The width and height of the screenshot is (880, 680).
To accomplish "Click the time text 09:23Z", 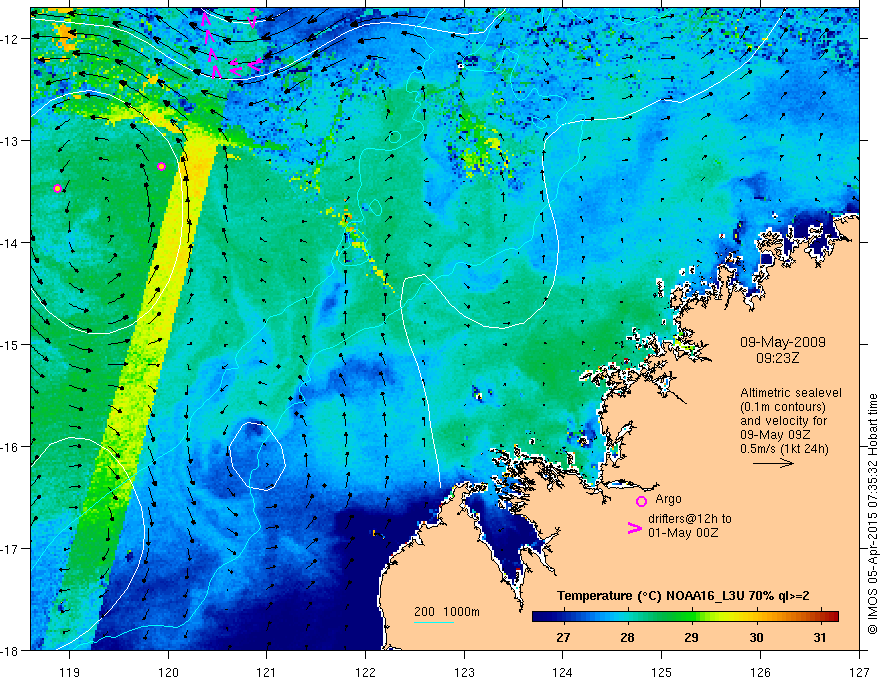I will (777, 357).
